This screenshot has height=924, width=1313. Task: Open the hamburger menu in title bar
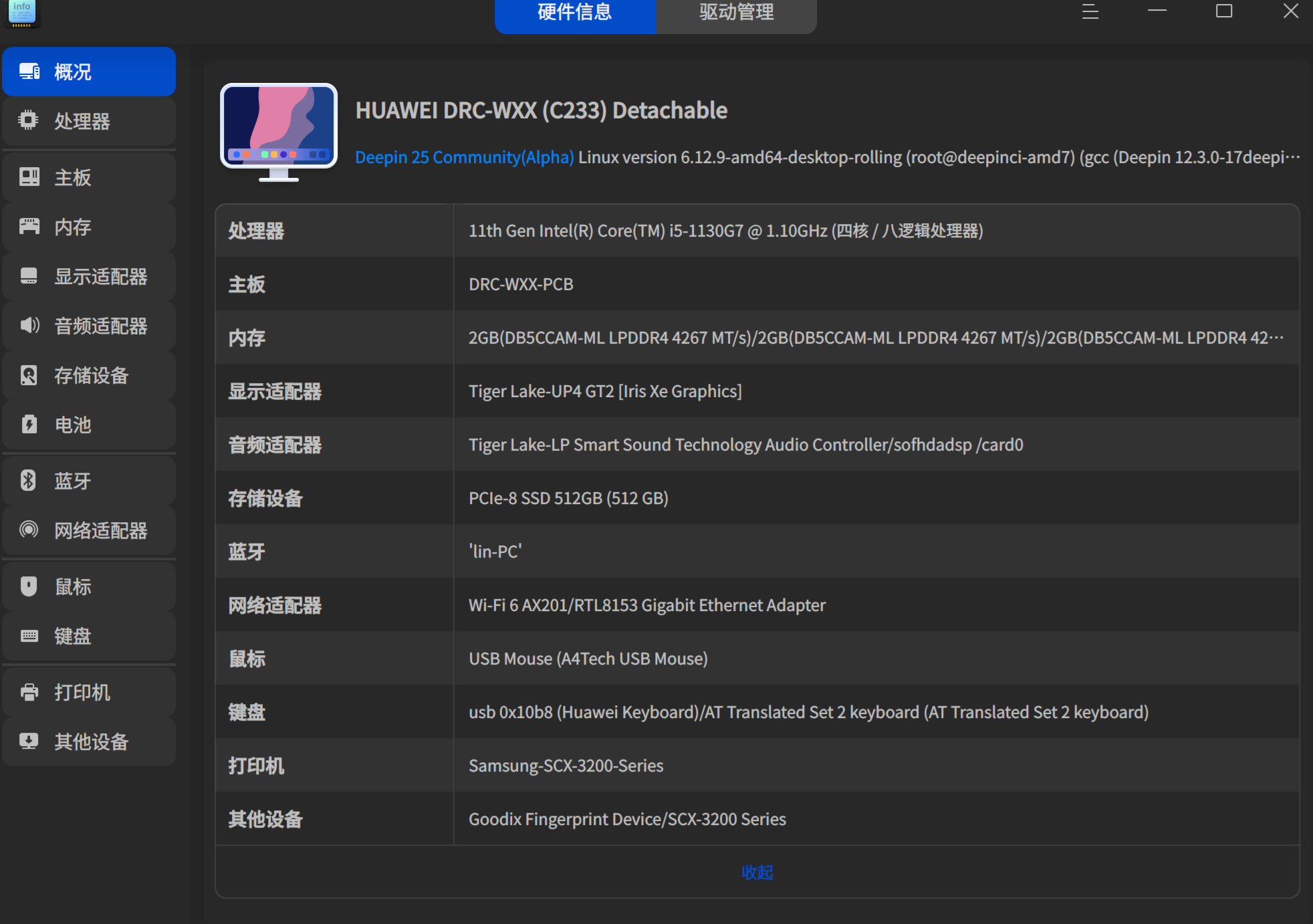[x=1090, y=11]
